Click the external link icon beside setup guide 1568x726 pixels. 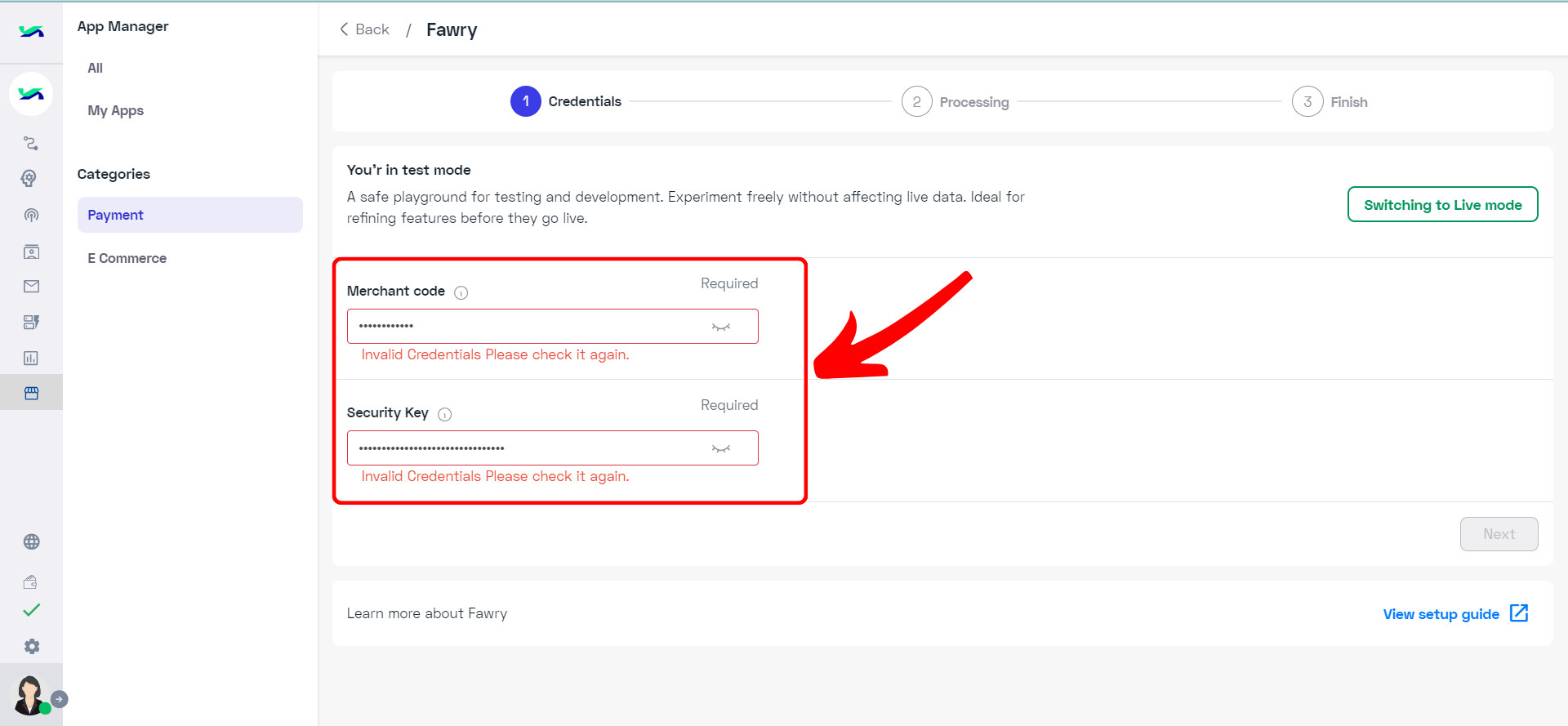(x=1519, y=613)
